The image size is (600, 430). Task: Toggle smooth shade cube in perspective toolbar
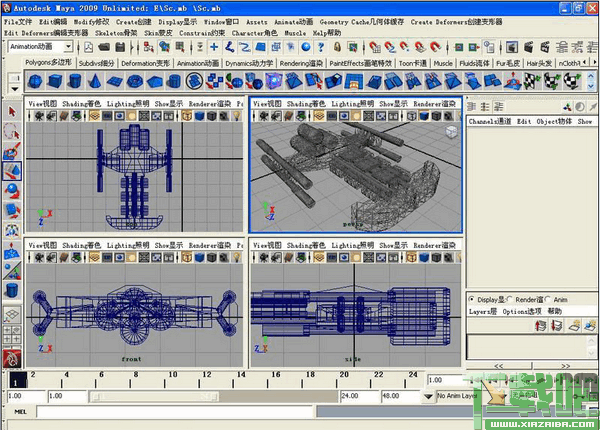(x=424, y=116)
